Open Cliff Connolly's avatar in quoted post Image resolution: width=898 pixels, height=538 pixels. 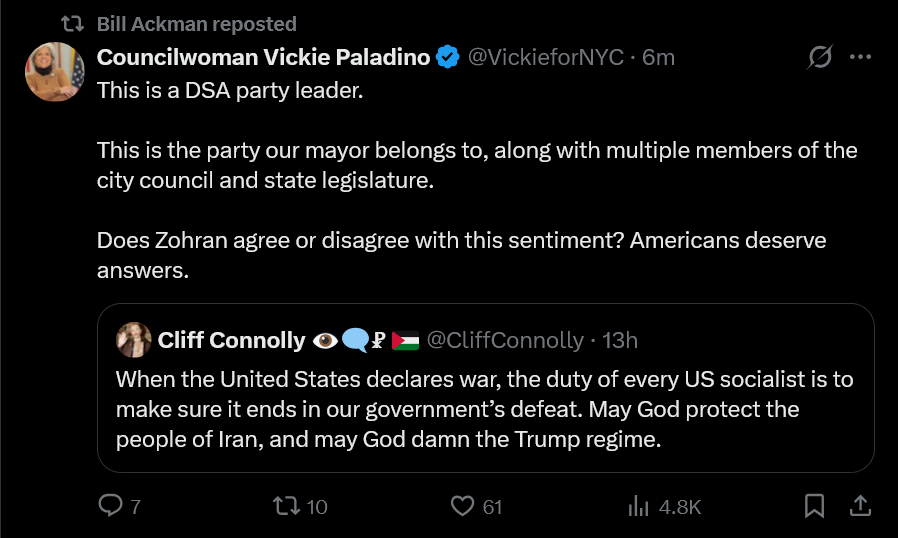(x=133, y=340)
